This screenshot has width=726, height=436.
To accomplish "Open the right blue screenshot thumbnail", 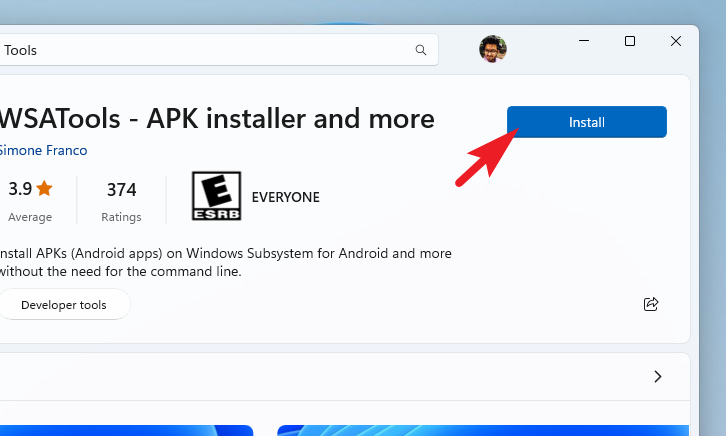I will point(483,430).
